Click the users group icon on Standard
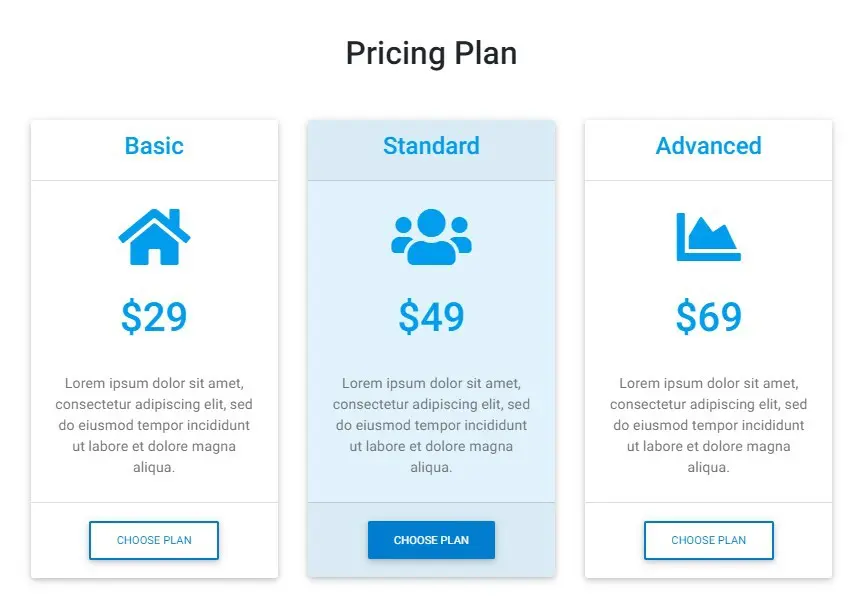Viewport: 863px width, 607px height. point(431,237)
